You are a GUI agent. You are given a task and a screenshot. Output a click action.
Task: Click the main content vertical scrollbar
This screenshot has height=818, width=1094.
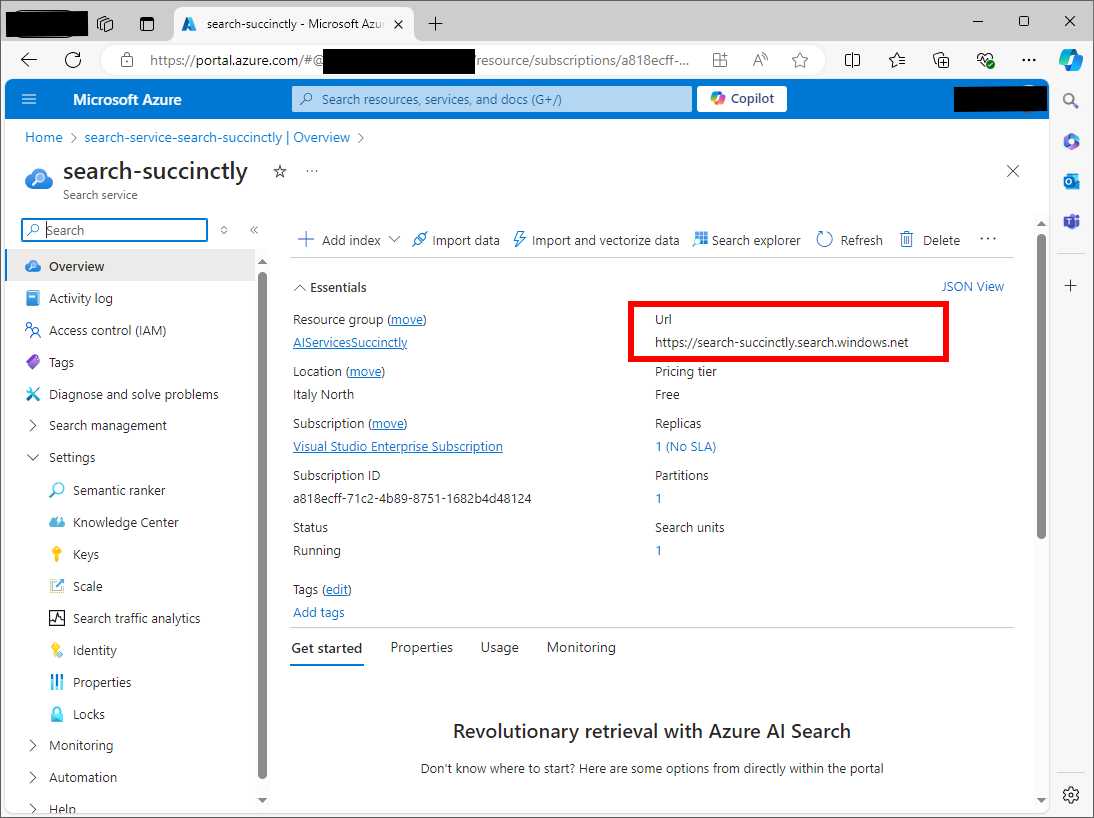click(x=1041, y=386)
